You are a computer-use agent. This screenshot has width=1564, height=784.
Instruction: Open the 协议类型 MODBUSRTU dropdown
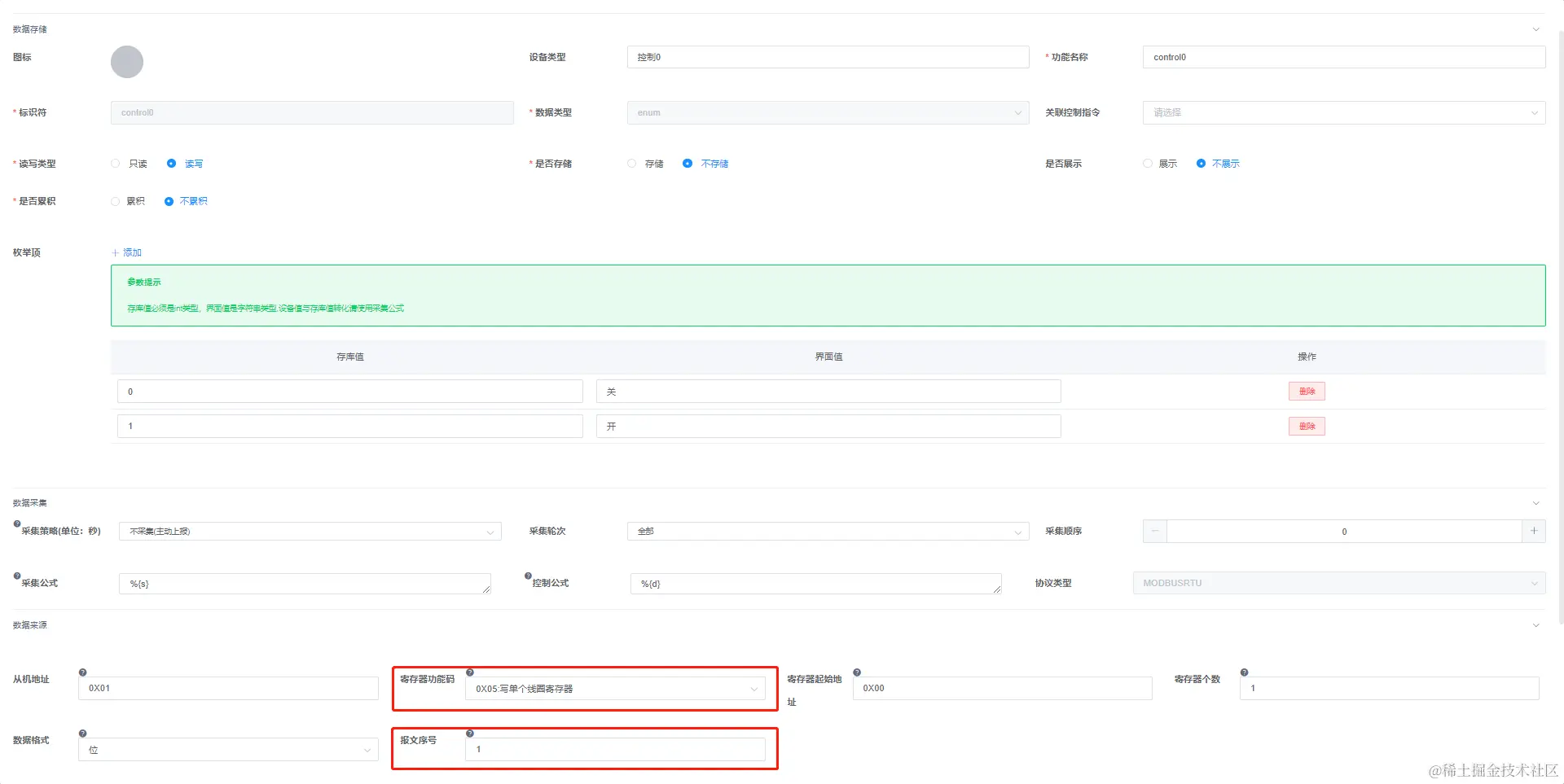click(1339, 583)
